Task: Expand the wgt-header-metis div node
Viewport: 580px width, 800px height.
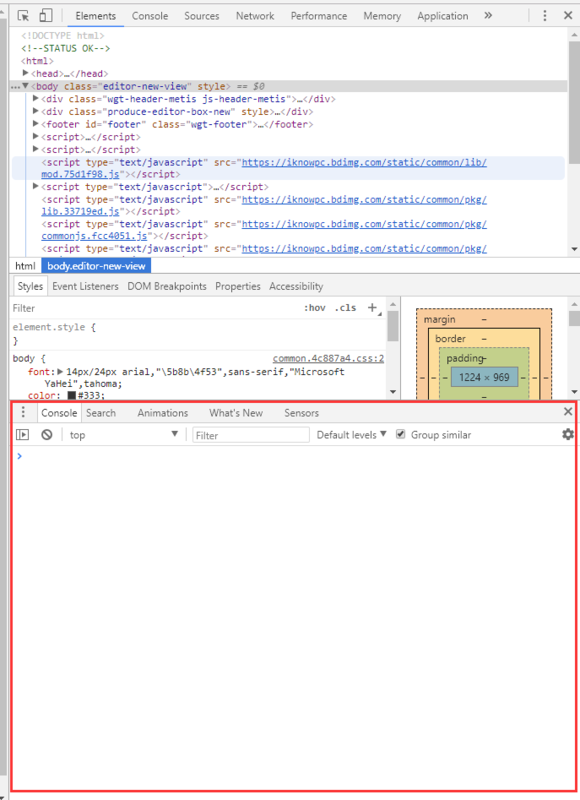Action: point(36,98)
